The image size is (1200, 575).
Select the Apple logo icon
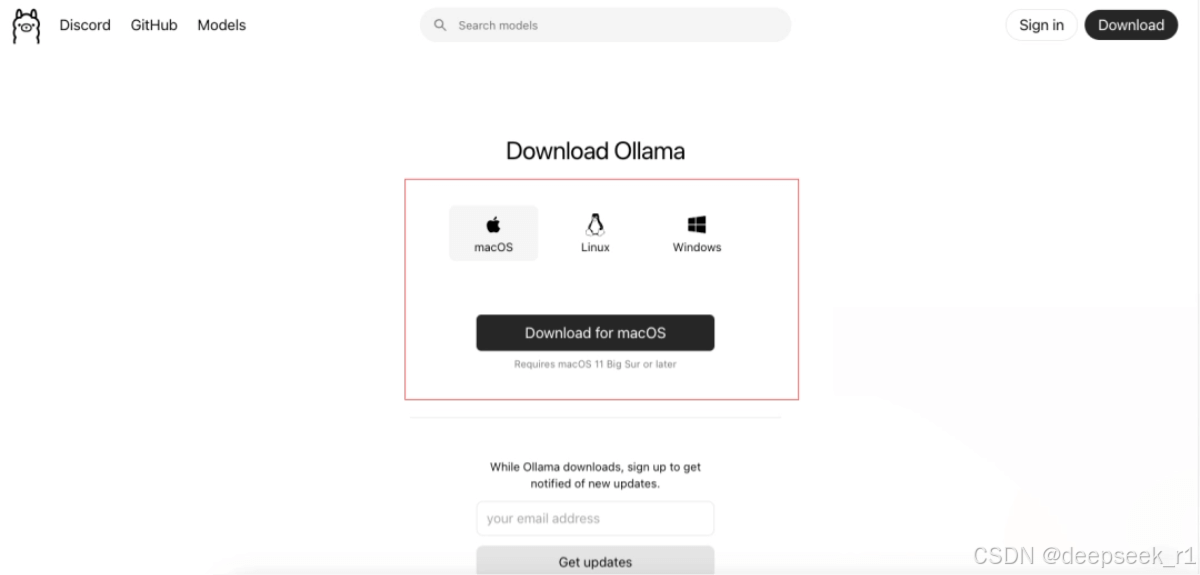493,225
